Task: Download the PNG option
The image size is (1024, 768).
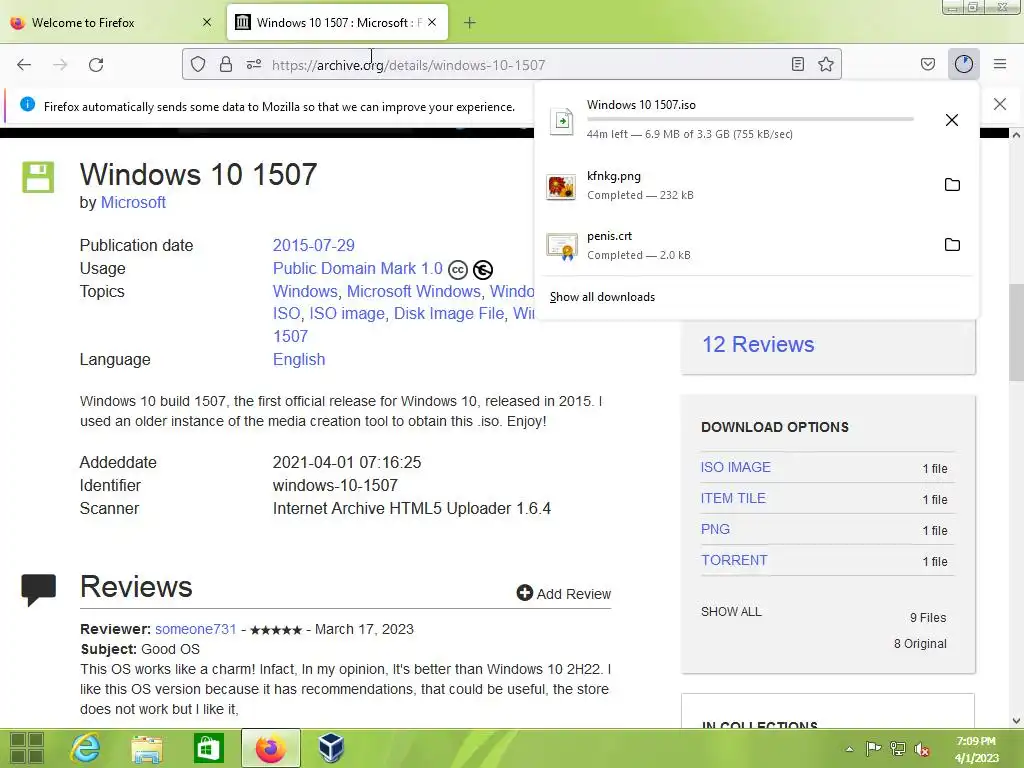Action: click(715, 529)
